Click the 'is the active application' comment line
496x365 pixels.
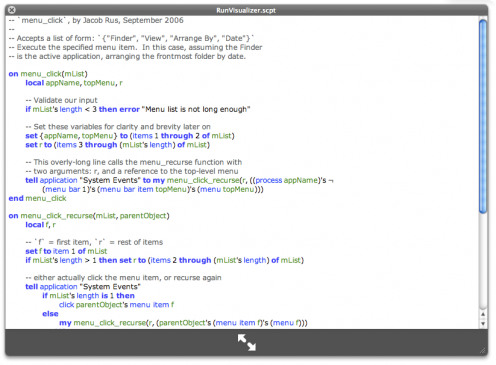127,56
